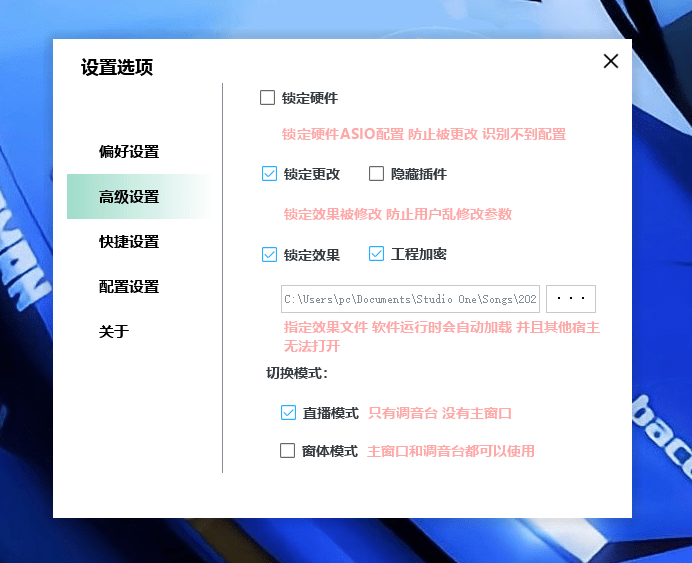Focus the Studio One Songs path field

[410, 299]
